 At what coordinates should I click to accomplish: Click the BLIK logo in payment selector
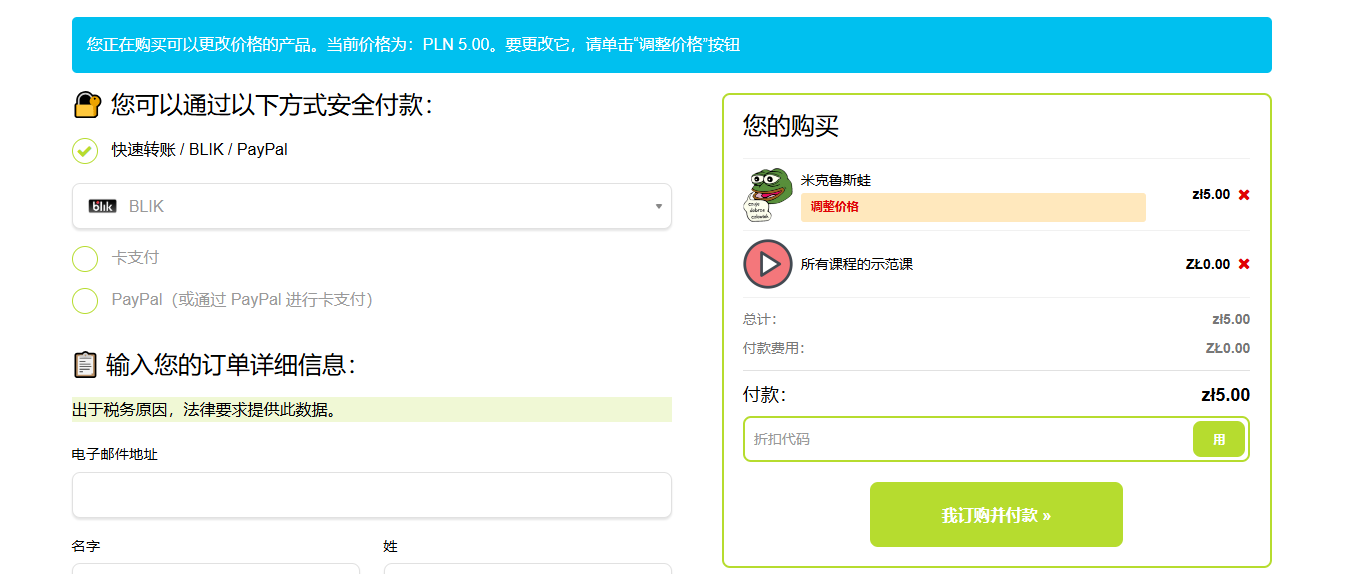click(102, 206)
